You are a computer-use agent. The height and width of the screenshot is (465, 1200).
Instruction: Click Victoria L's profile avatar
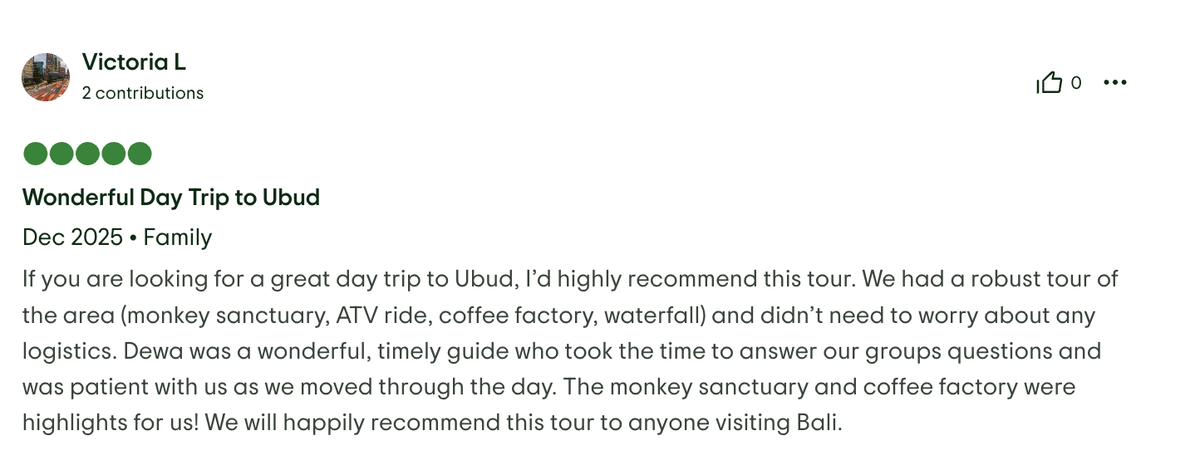(46, 77)
